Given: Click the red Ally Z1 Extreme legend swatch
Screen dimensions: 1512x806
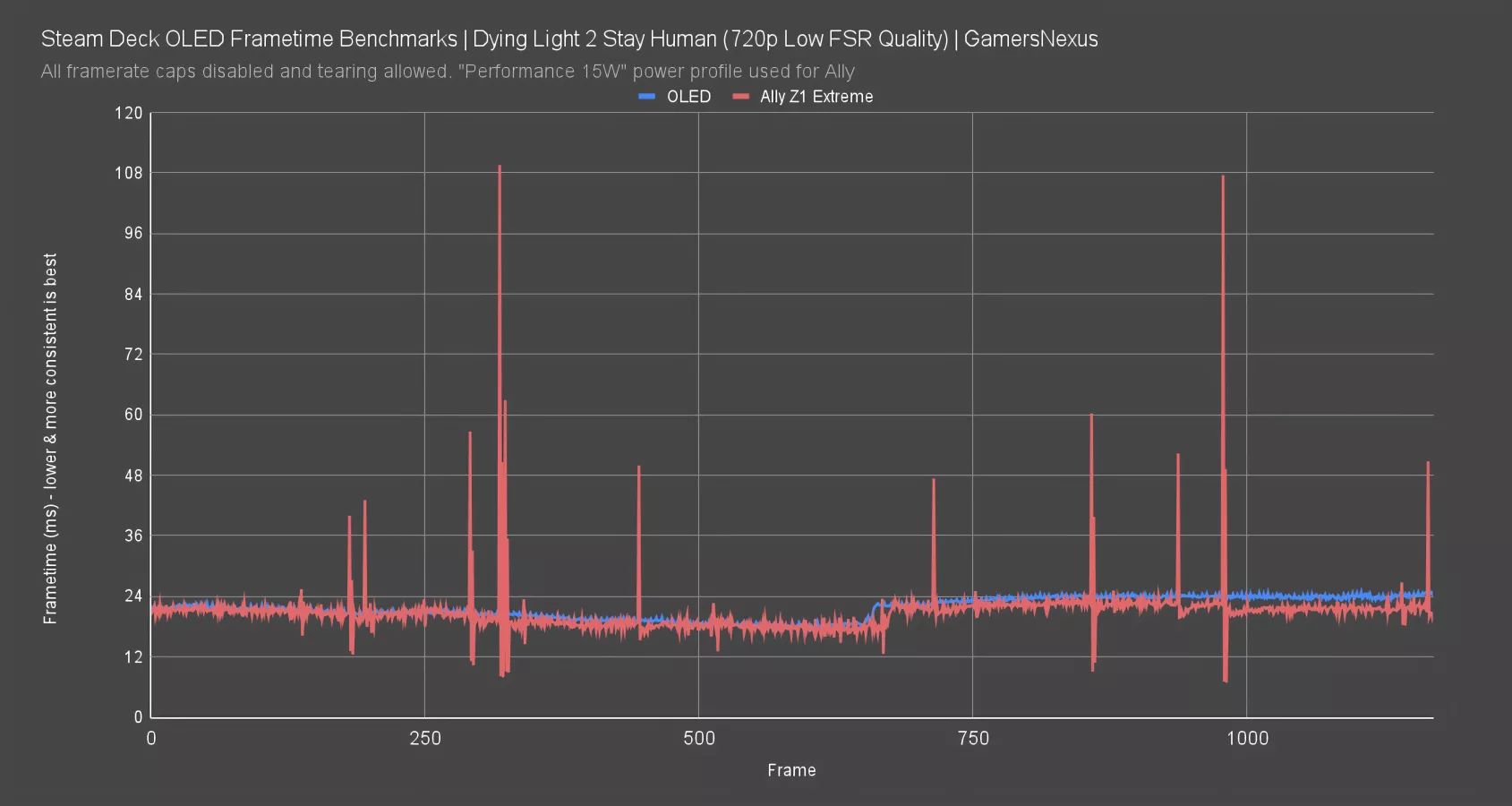Looking at the screenshot, I should pos(740,97).
